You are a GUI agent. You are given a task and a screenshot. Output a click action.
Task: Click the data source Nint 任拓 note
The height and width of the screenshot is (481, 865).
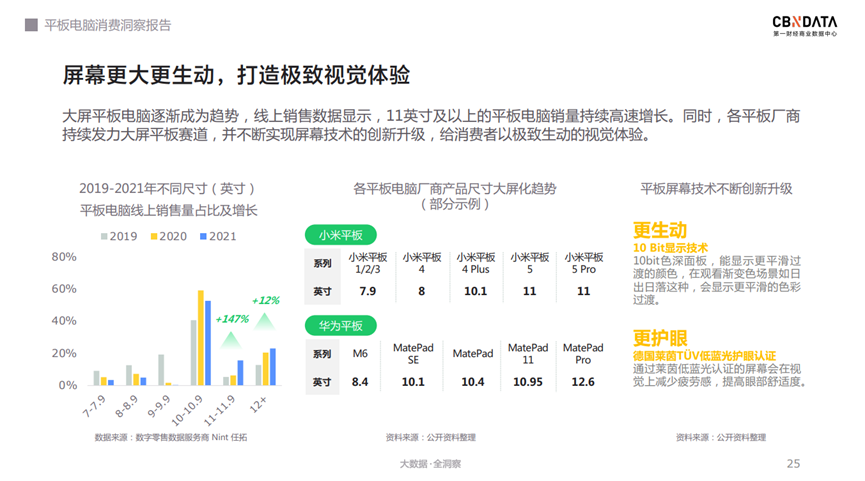(x=171, y=437)
